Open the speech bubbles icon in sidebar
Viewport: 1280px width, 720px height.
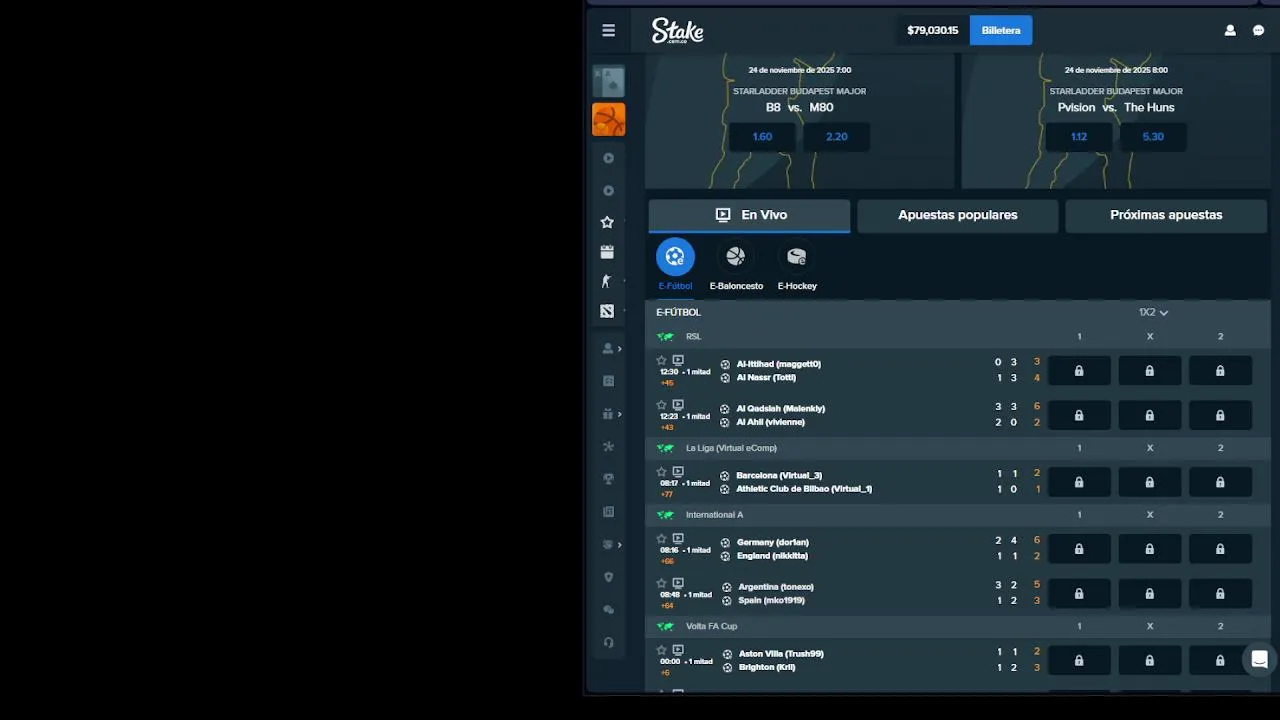[608, 610]
